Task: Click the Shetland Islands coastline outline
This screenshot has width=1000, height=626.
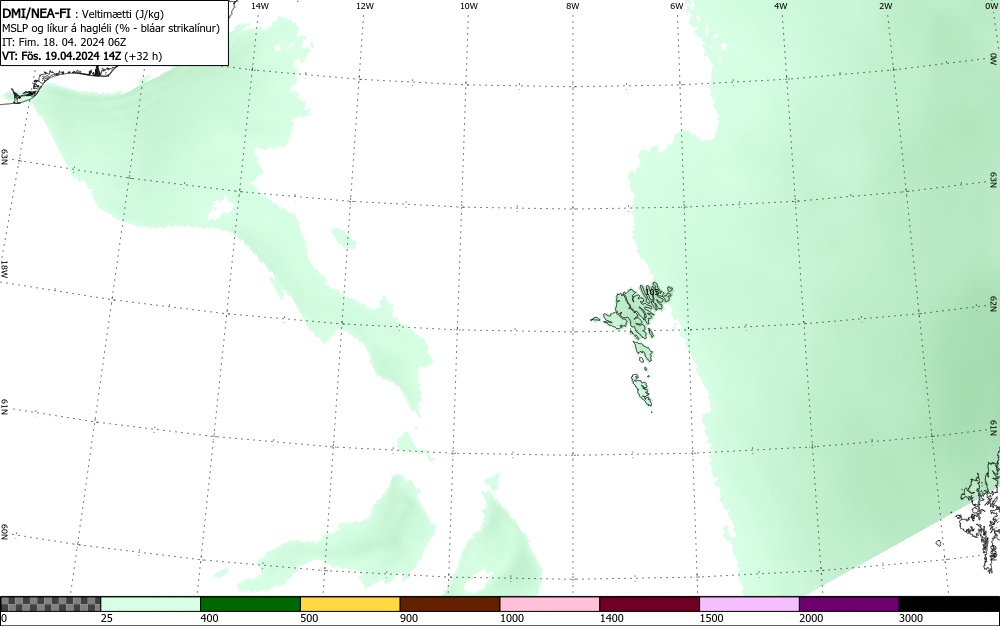Action: point(982,510)
